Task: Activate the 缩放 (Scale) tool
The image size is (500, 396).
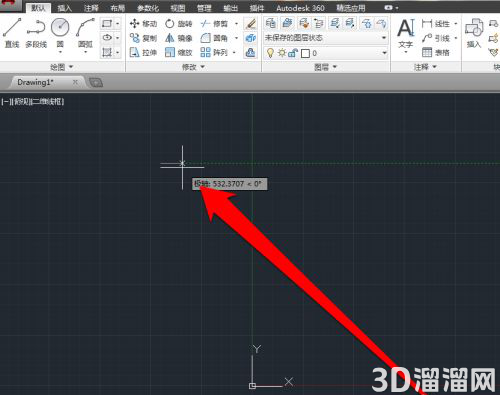Action: pyautogui.click(x=179, y=52)
